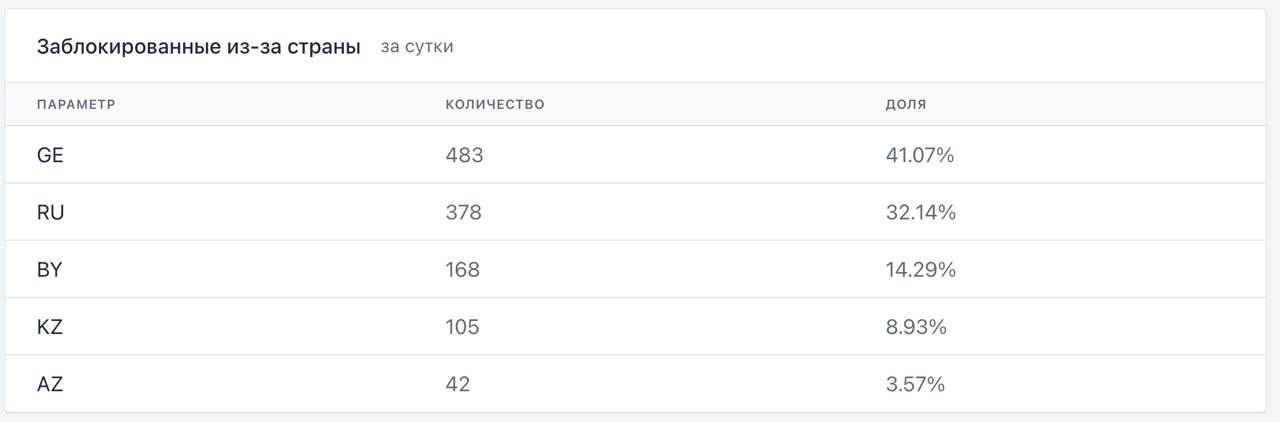Click the 'за сутки' period label
The image size is (1280, 422).
(417, 47)
